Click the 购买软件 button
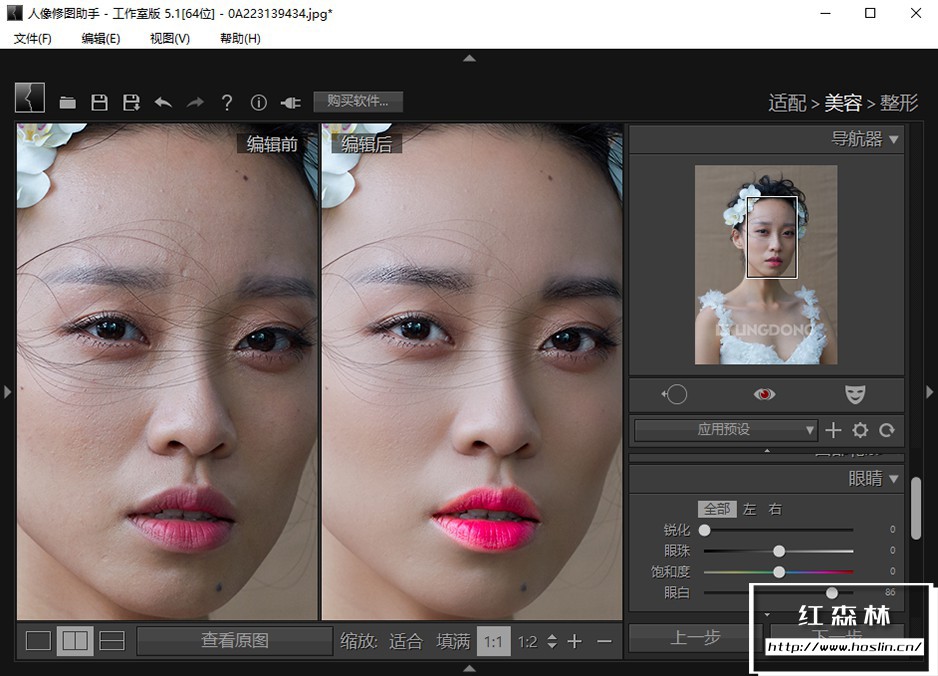The height and width of the screenshot is (676, 938). (x=358, y=101)
